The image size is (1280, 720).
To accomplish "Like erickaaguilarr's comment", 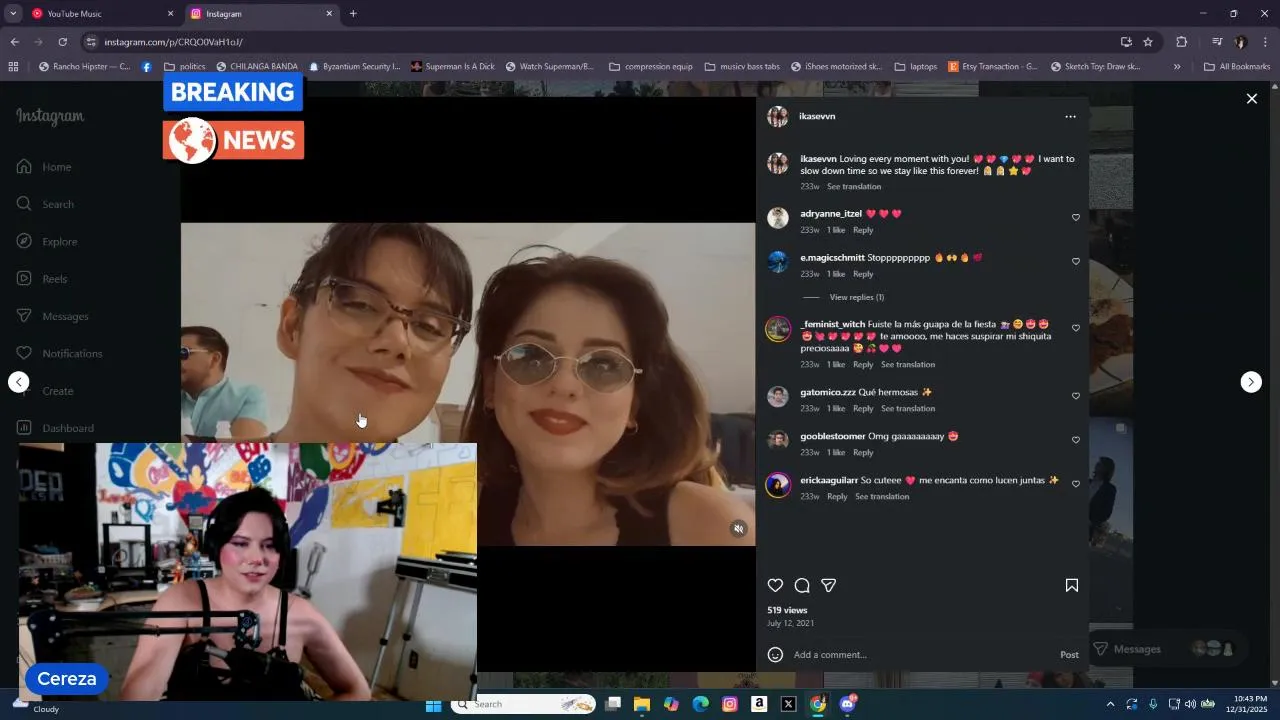I will click(x=1076, y=484).
